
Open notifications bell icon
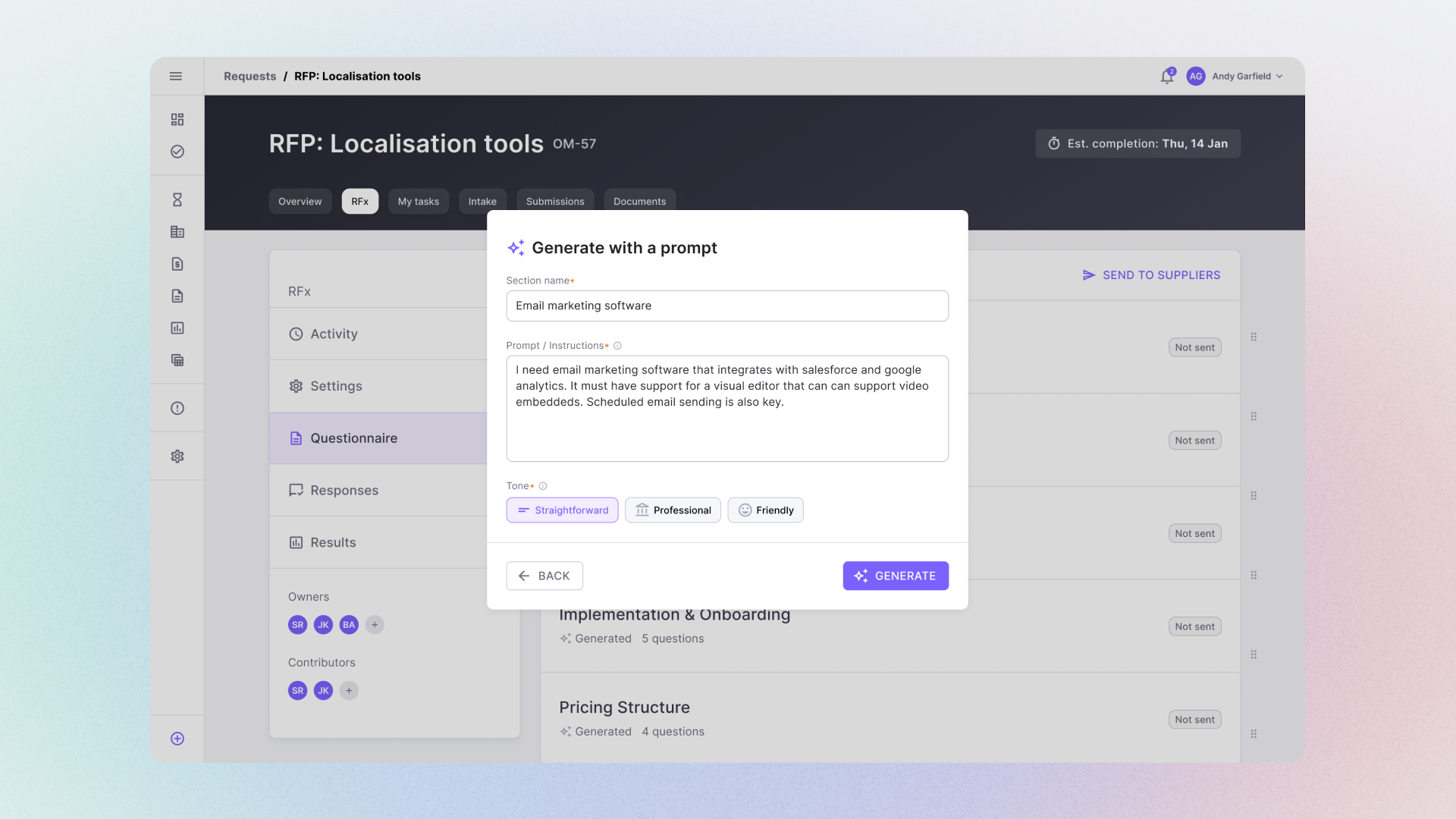1166,77
